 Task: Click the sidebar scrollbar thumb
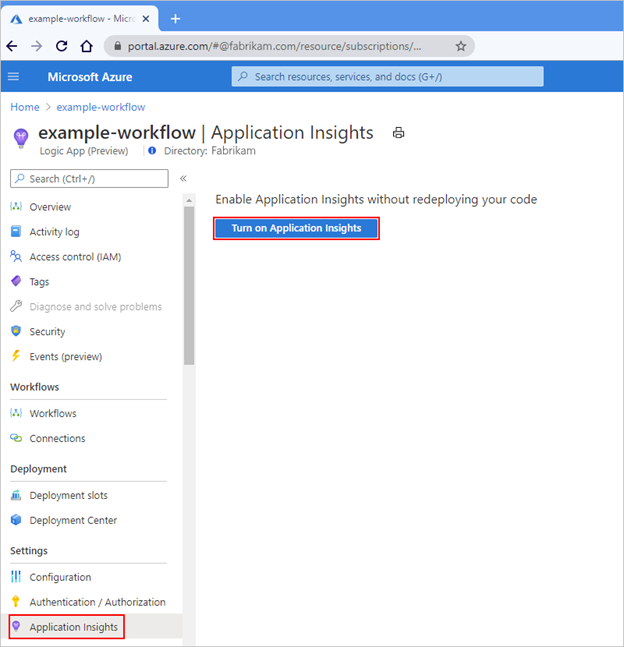(x=189, y=286)
